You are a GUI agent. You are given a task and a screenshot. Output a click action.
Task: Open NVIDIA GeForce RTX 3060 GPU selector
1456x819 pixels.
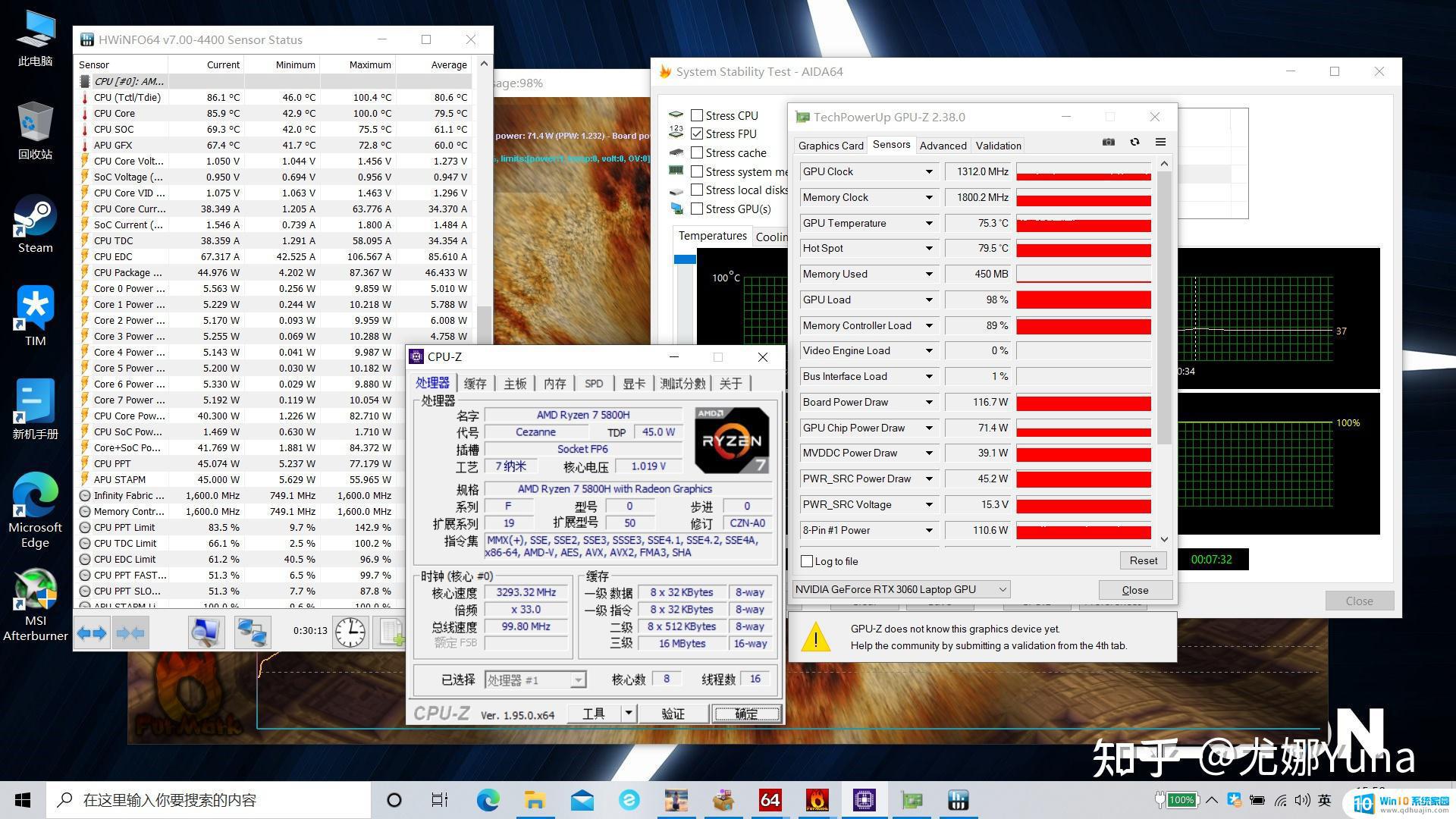901,589
